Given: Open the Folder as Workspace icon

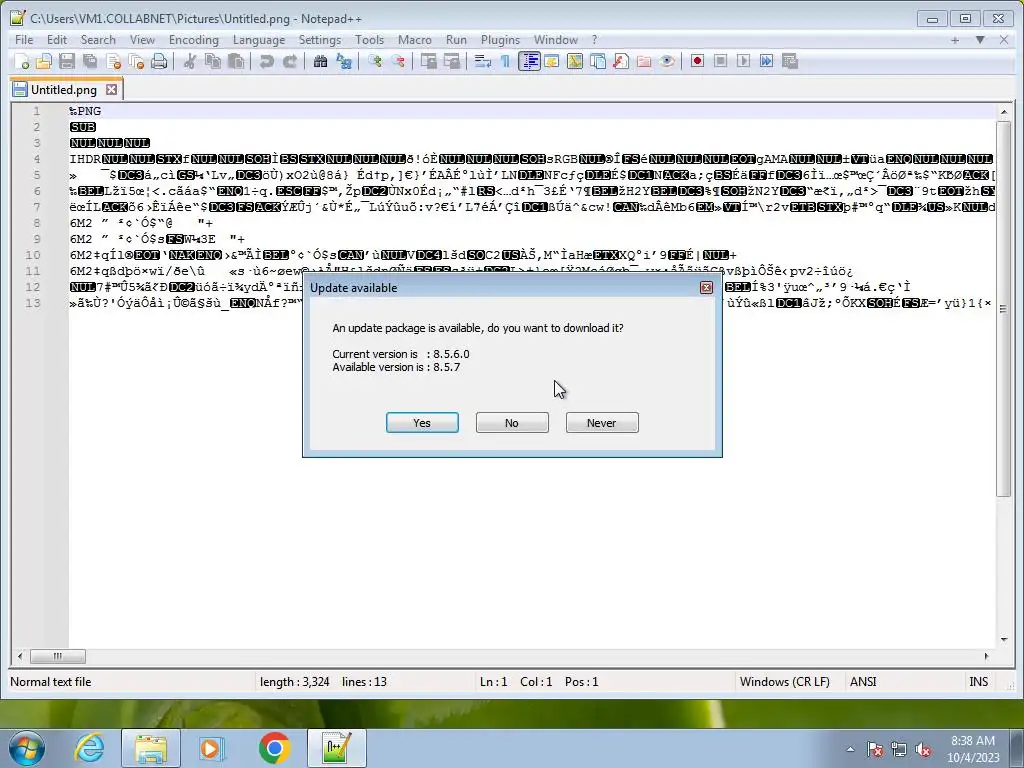Looking at the screenshot, I should click(x=644, y=61).
